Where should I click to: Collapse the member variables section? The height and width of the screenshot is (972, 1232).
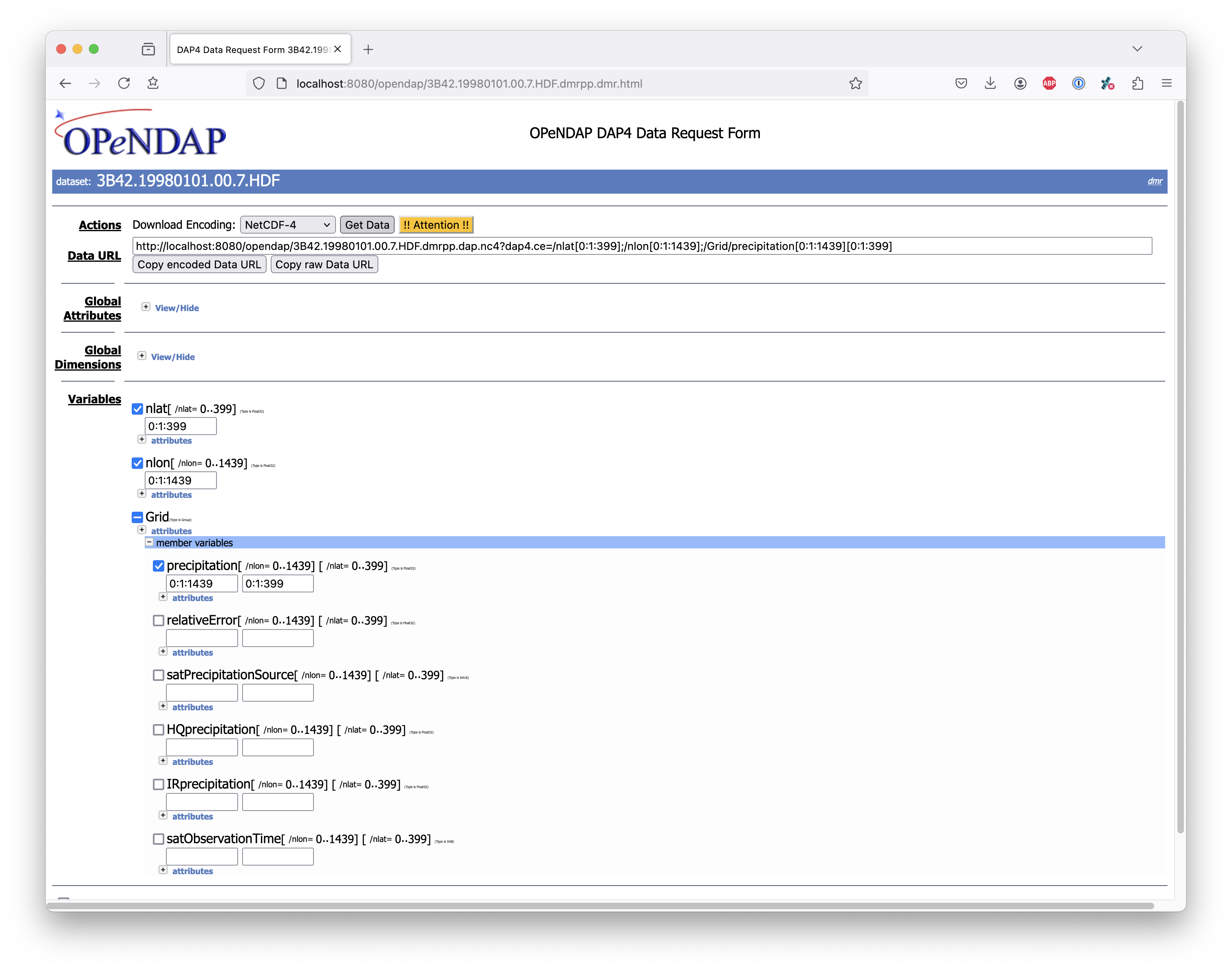pos(149,542)
